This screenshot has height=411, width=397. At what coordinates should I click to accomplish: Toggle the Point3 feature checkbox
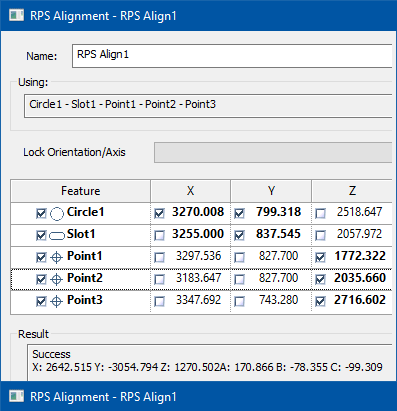point(41,301)
